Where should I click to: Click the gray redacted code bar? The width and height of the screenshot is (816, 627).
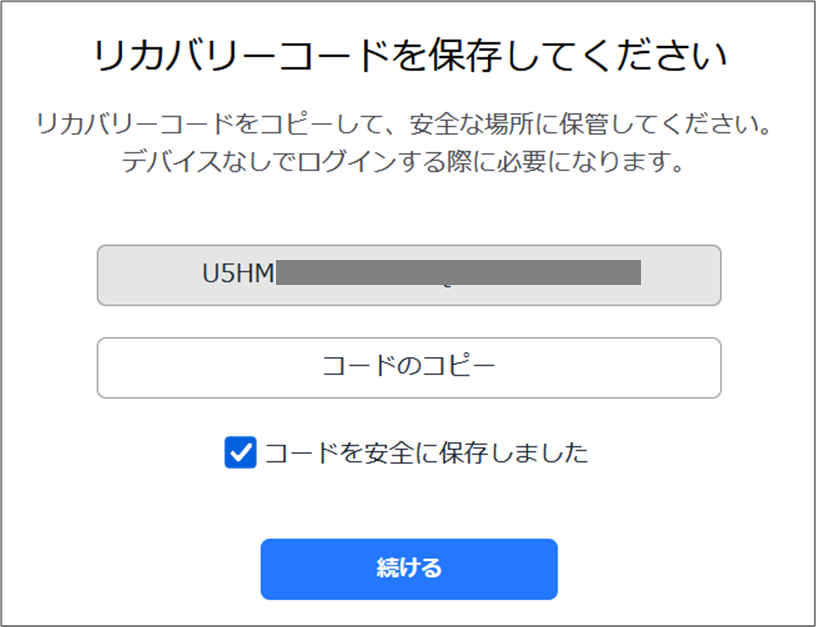(x=457, y=274)
